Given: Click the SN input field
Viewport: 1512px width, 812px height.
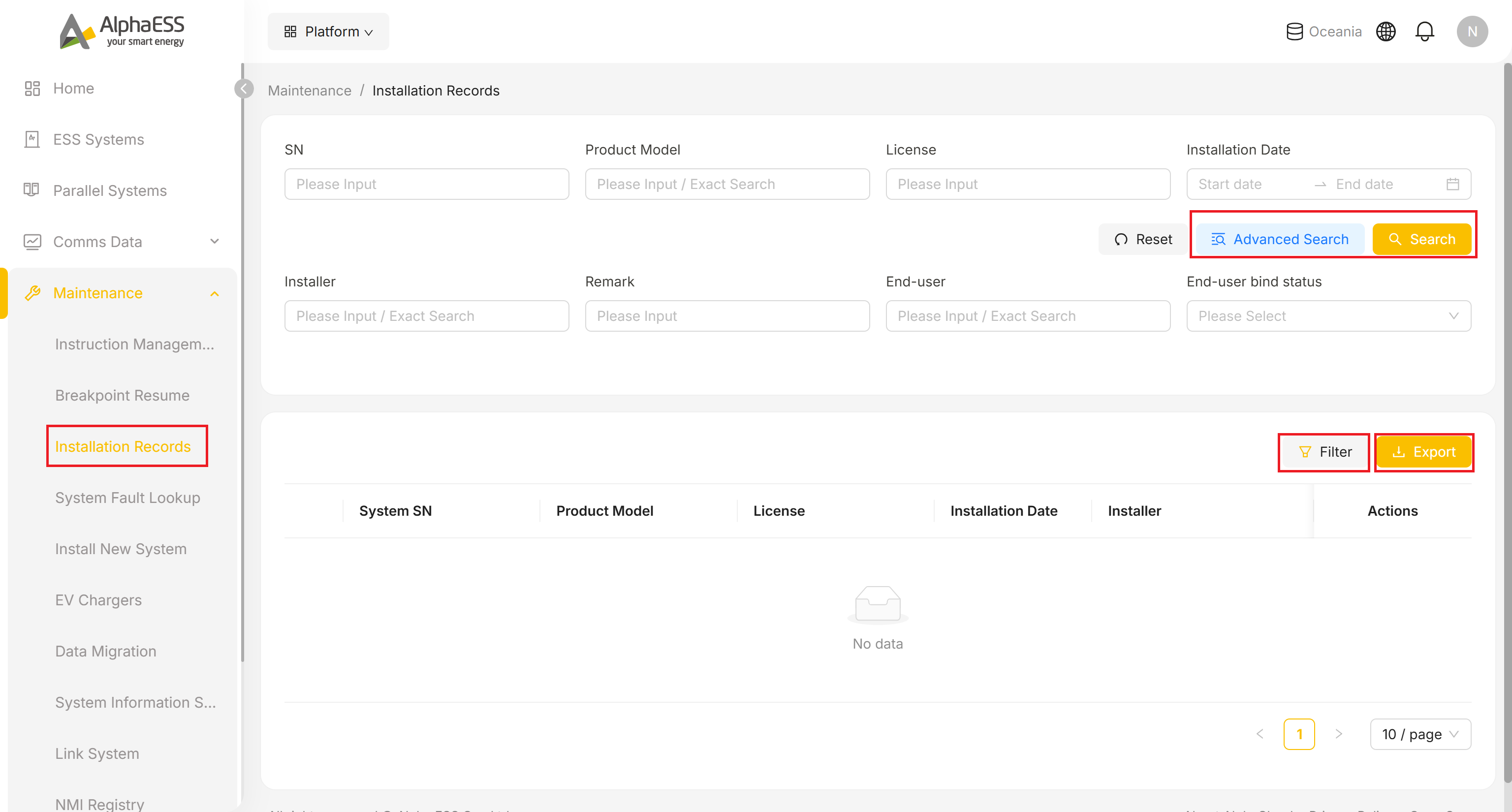Looking at the screenshot, I should tap(427, 184).
